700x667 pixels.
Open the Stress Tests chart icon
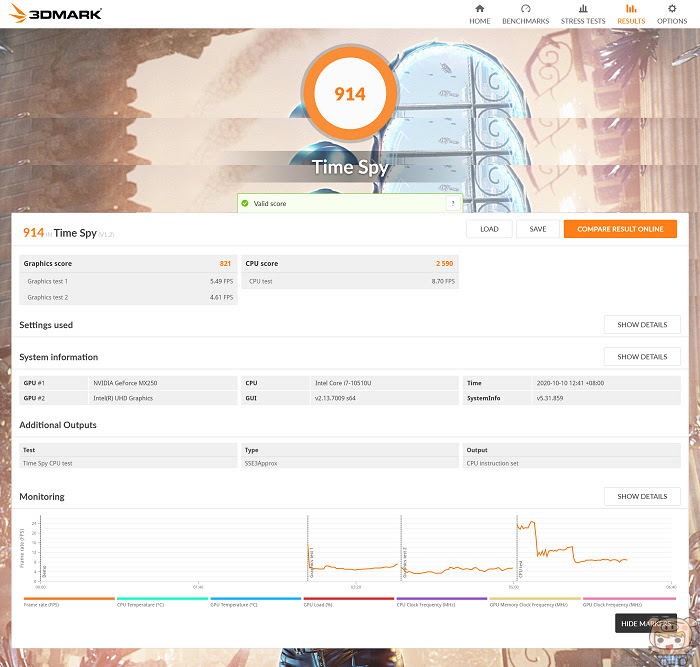[x=583, y=8]
